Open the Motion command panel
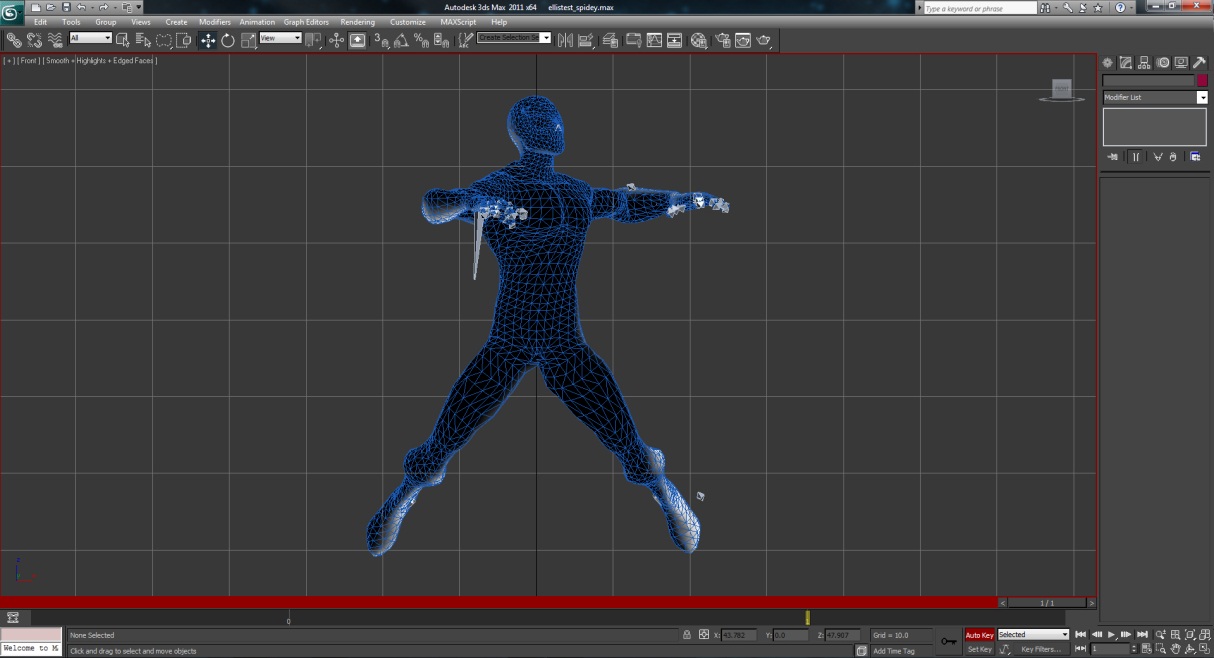 point(1163,63)
